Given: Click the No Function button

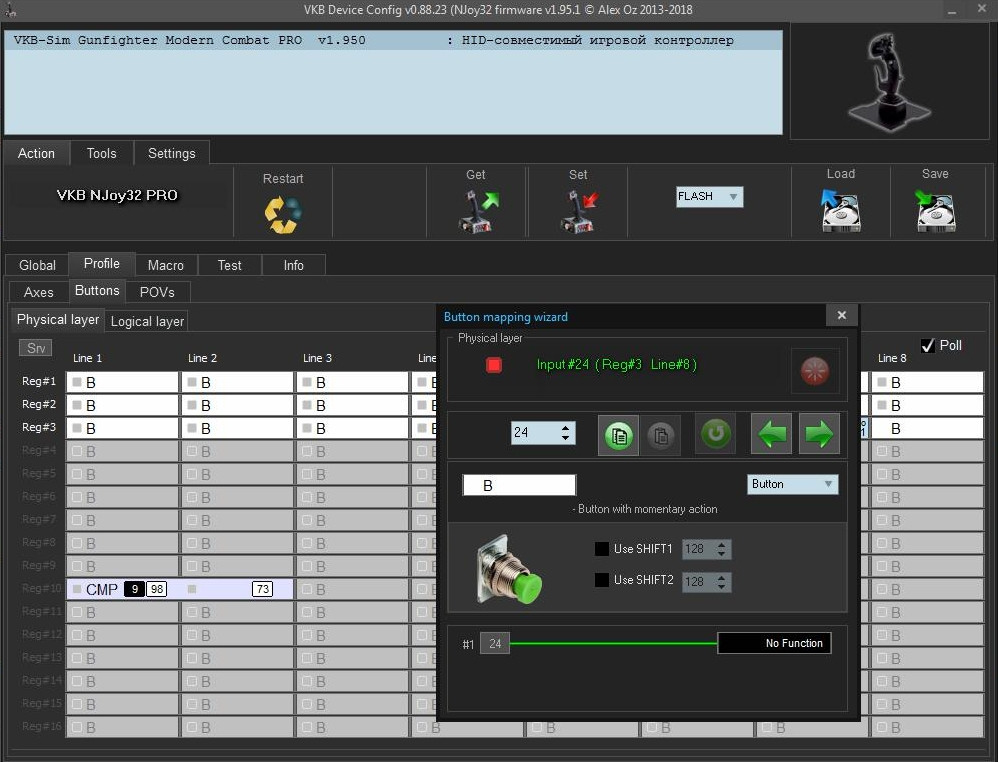Looking at the screenshot, I should (774, 643).
